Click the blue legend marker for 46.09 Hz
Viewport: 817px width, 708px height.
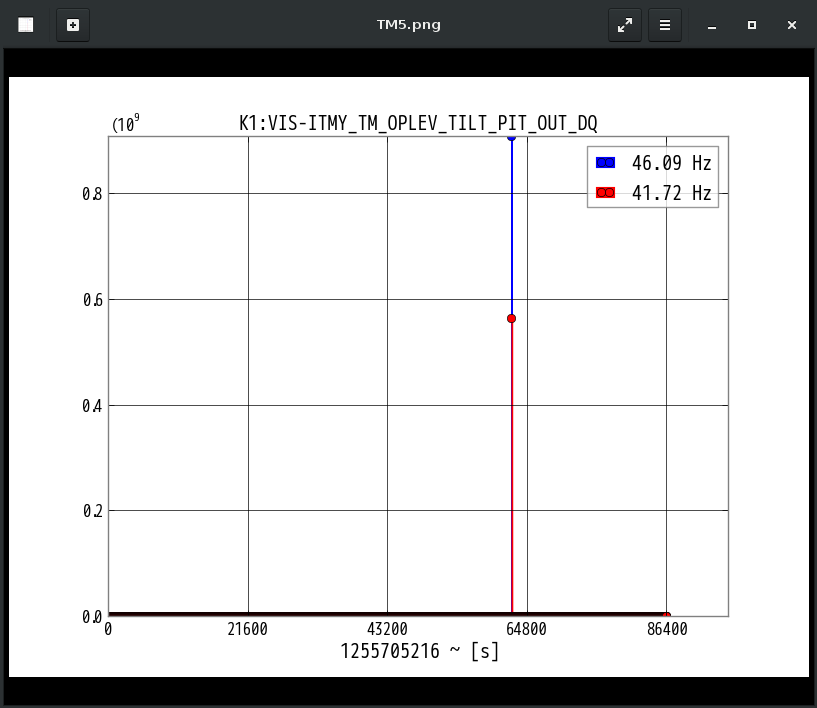click(x=605, y=163)
